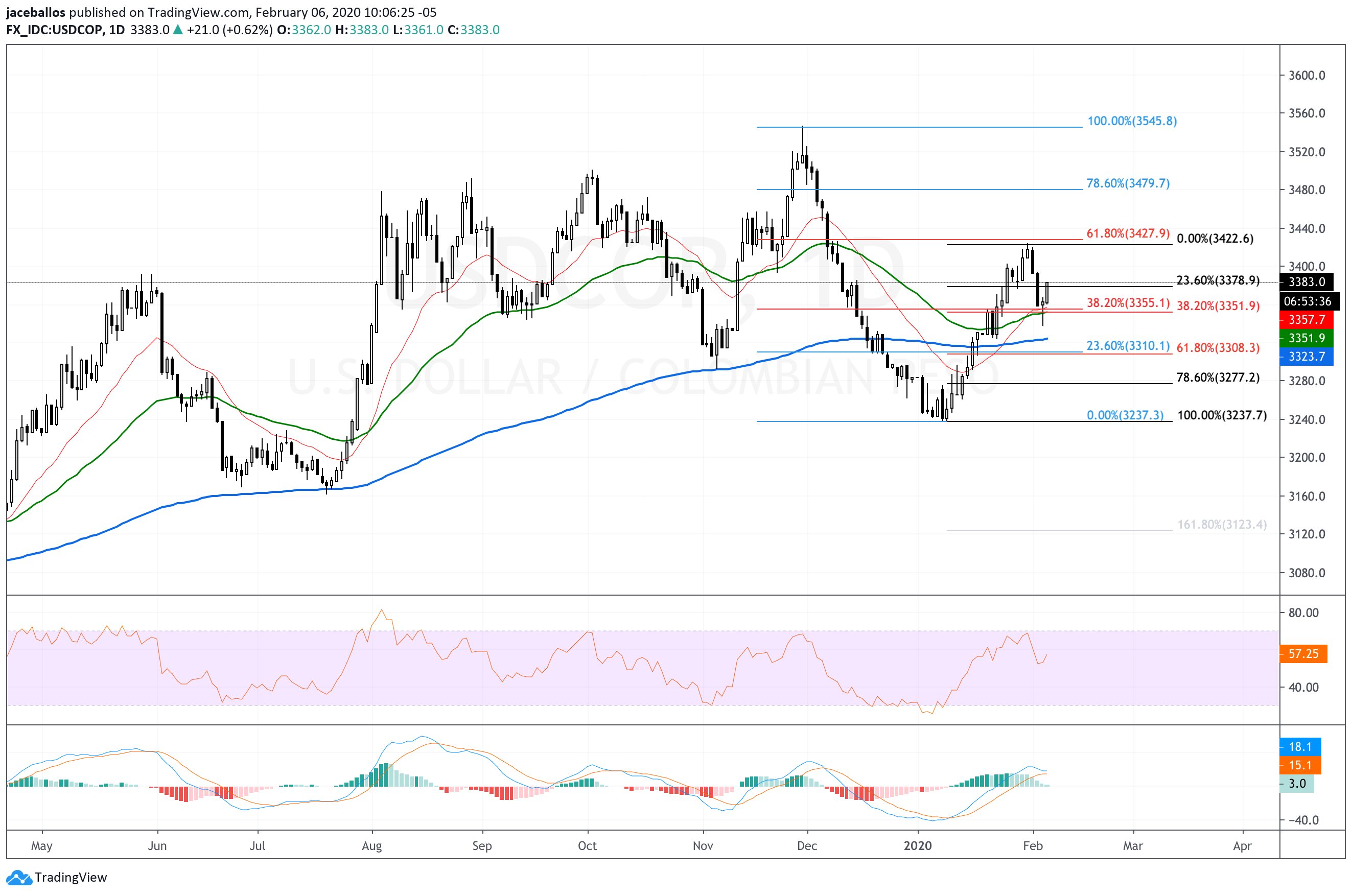Click the orange signal value tag 15.1
Screen dimensions: 1352x896
1300,765
